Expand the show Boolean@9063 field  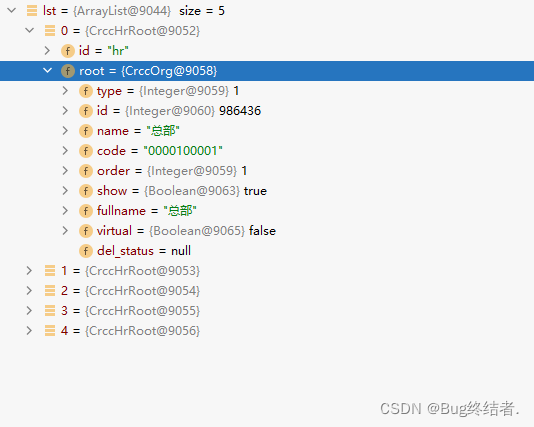pyautogui.click(x=65, y=191)
